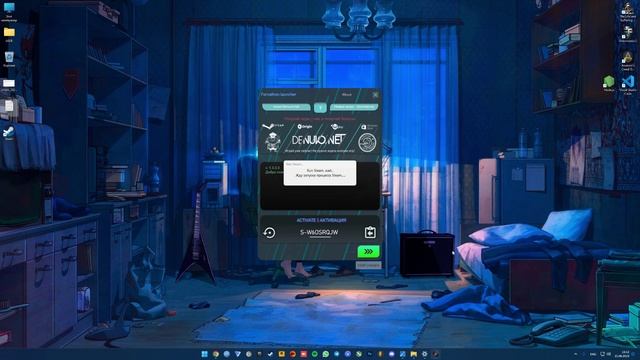Open the Windows Start menu

(204, 354)
